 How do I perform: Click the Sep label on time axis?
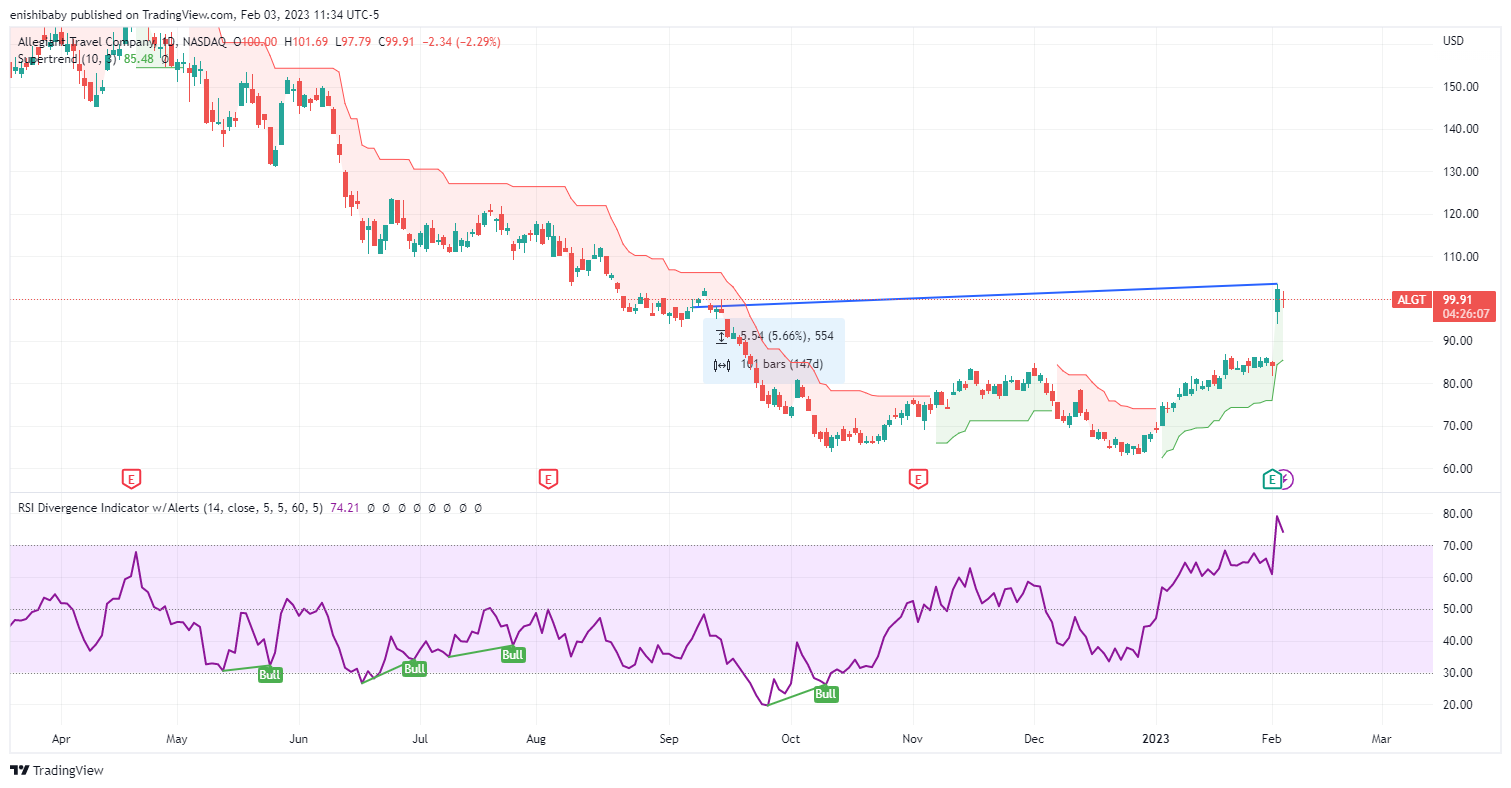[x=669, y=740]
